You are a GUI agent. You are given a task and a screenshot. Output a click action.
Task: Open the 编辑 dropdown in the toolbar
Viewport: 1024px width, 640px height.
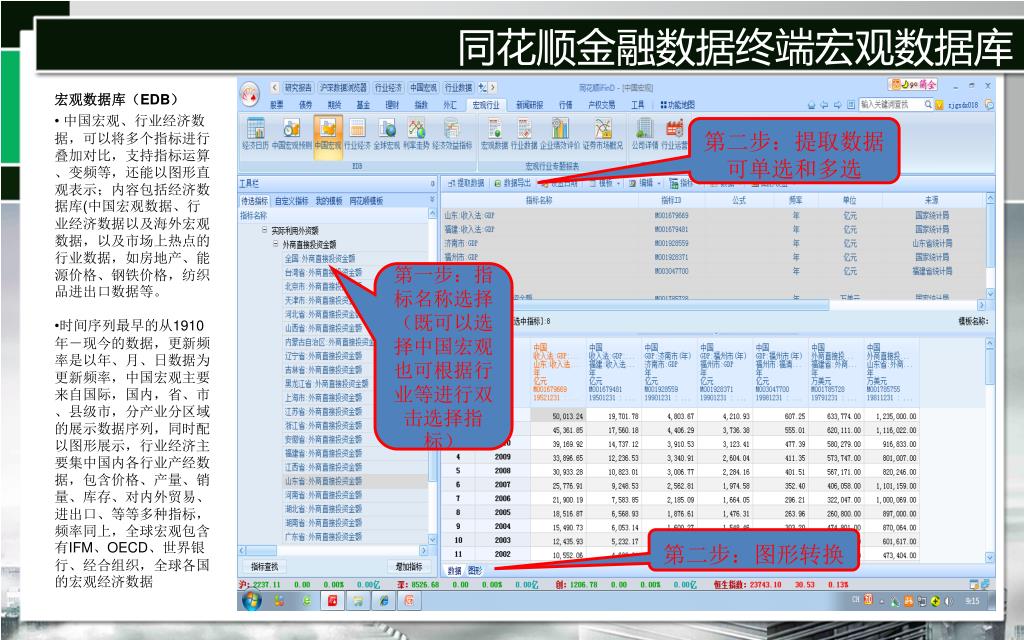[645, 184]
